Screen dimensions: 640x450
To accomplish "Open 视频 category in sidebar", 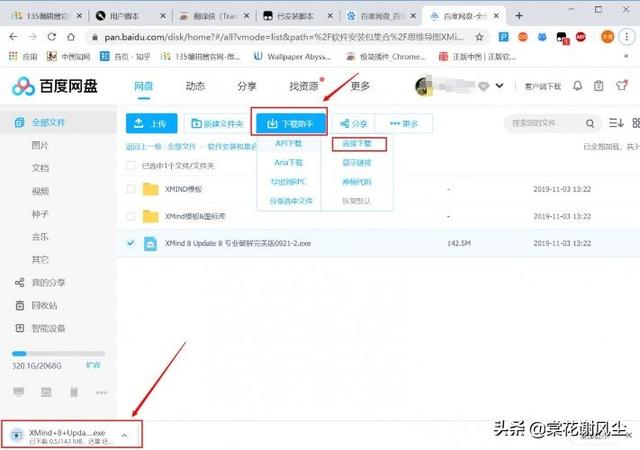I will pos(40,191).
